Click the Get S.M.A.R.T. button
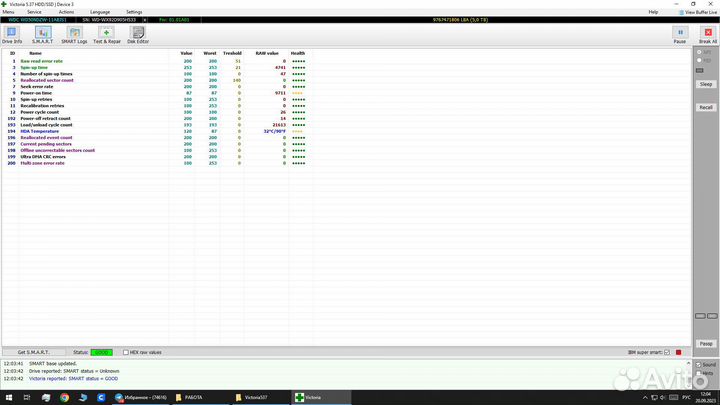 click(x=35, y=352)
